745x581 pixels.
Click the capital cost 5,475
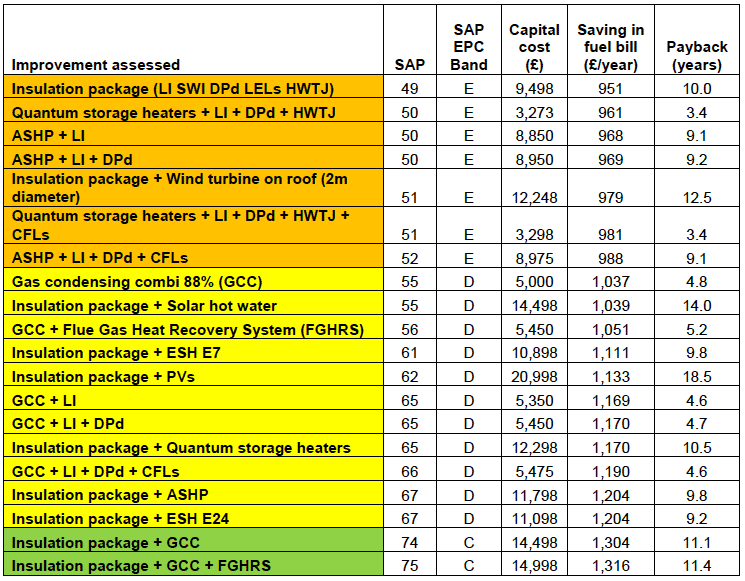535,472
